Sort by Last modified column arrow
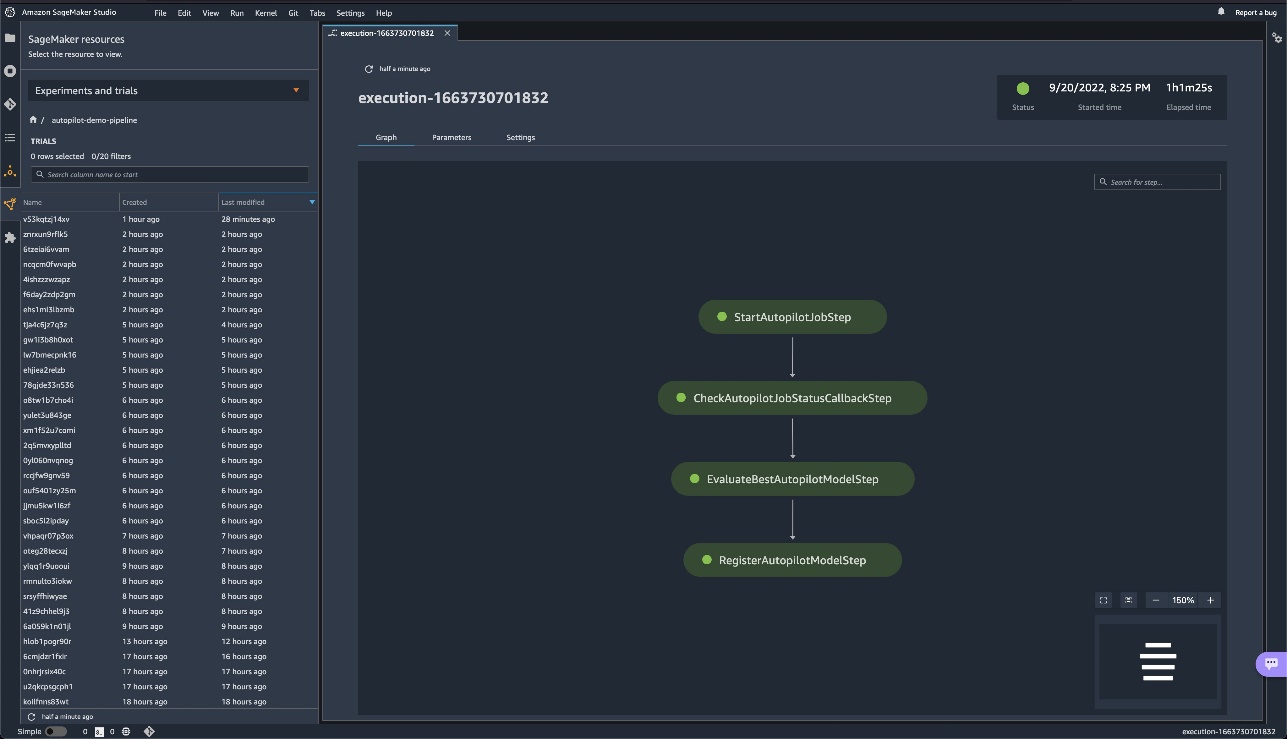The image size is (1287, 739). (312, 202)
